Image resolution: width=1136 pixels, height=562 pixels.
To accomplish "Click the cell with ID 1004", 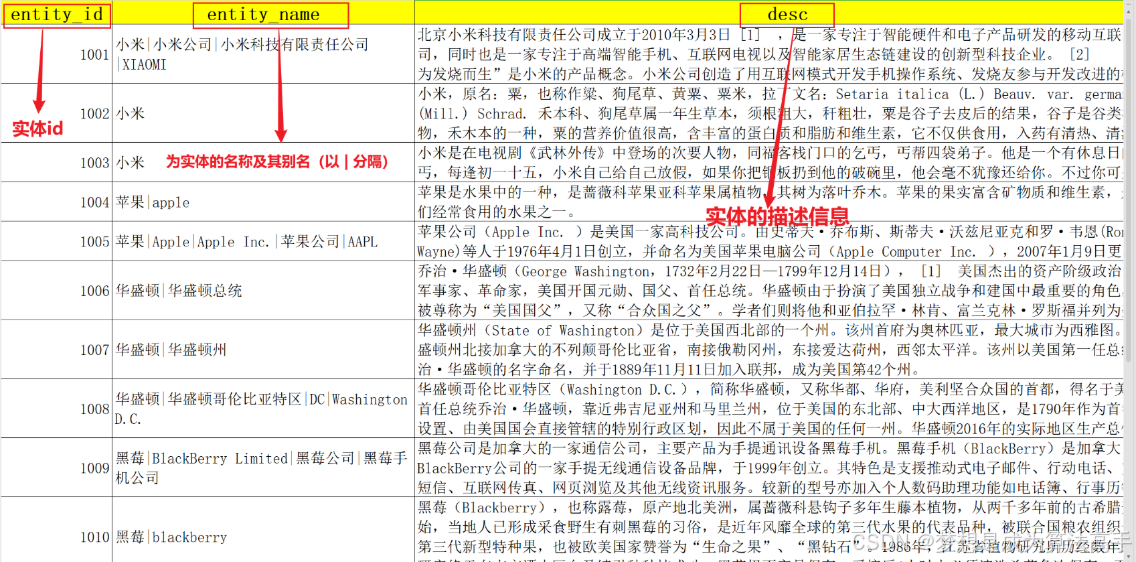I will [x=57, y=202].
